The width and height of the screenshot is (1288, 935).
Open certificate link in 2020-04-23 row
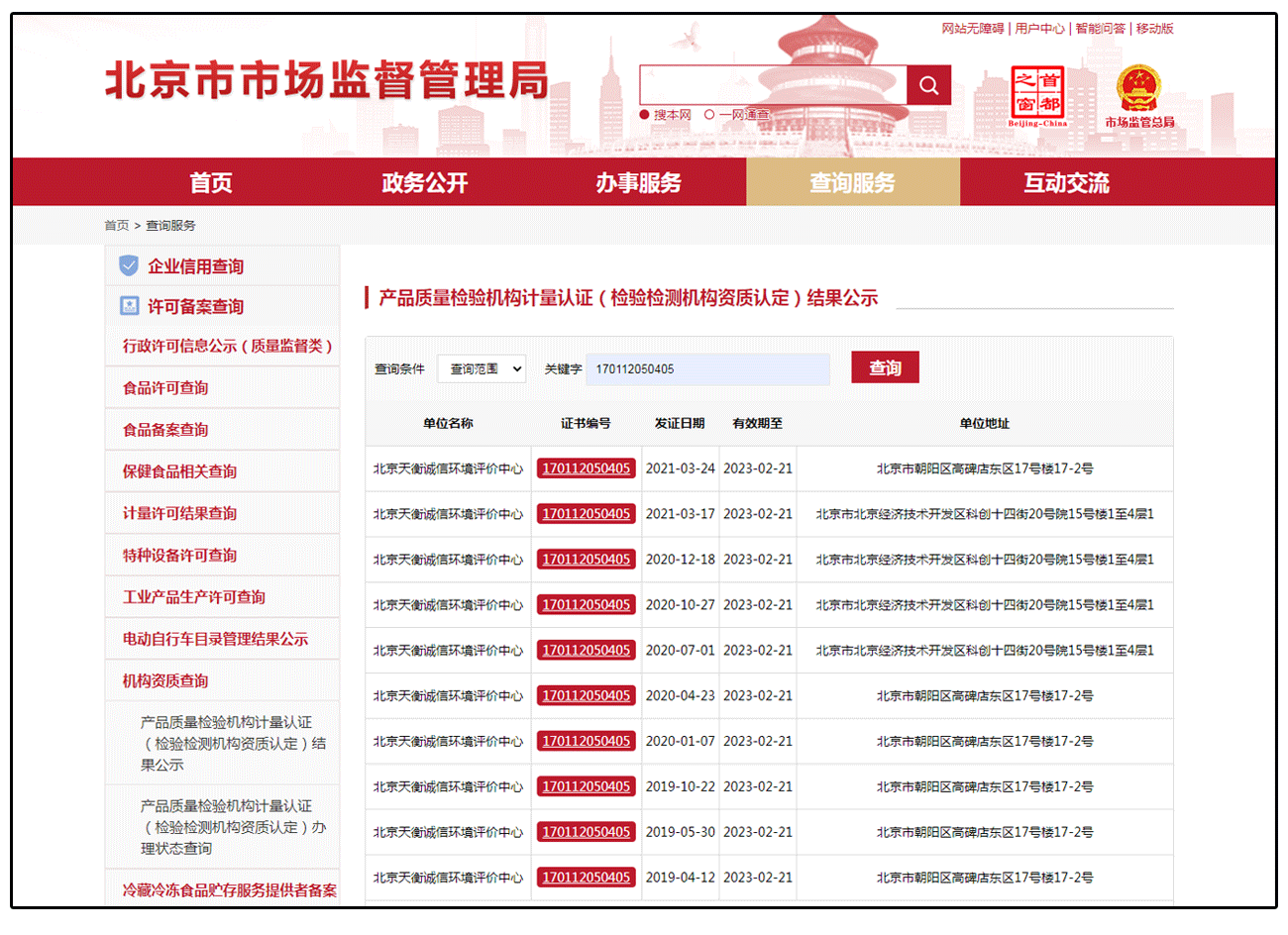[587, 695]
